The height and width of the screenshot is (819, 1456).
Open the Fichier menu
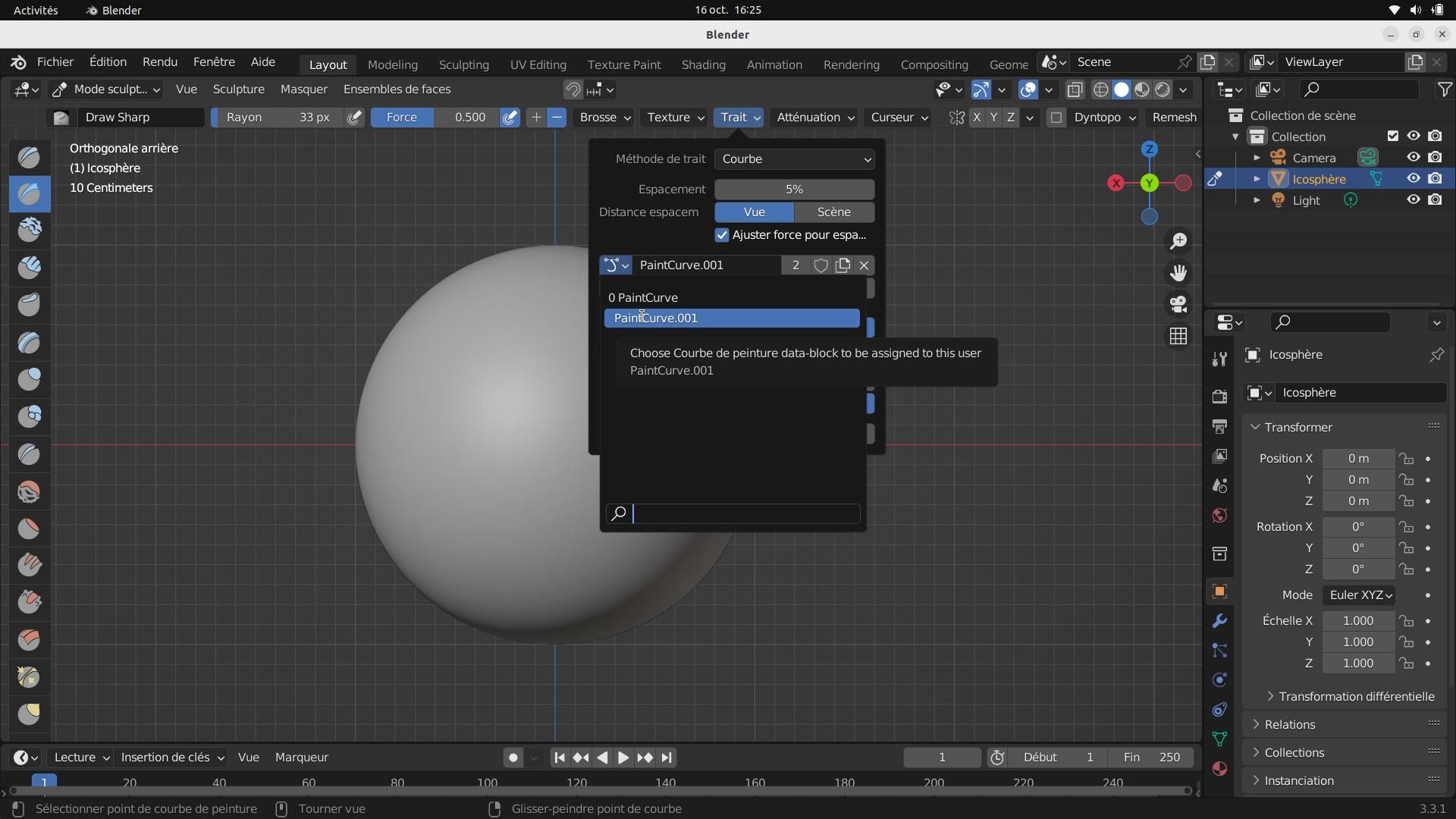coord(55,62)
